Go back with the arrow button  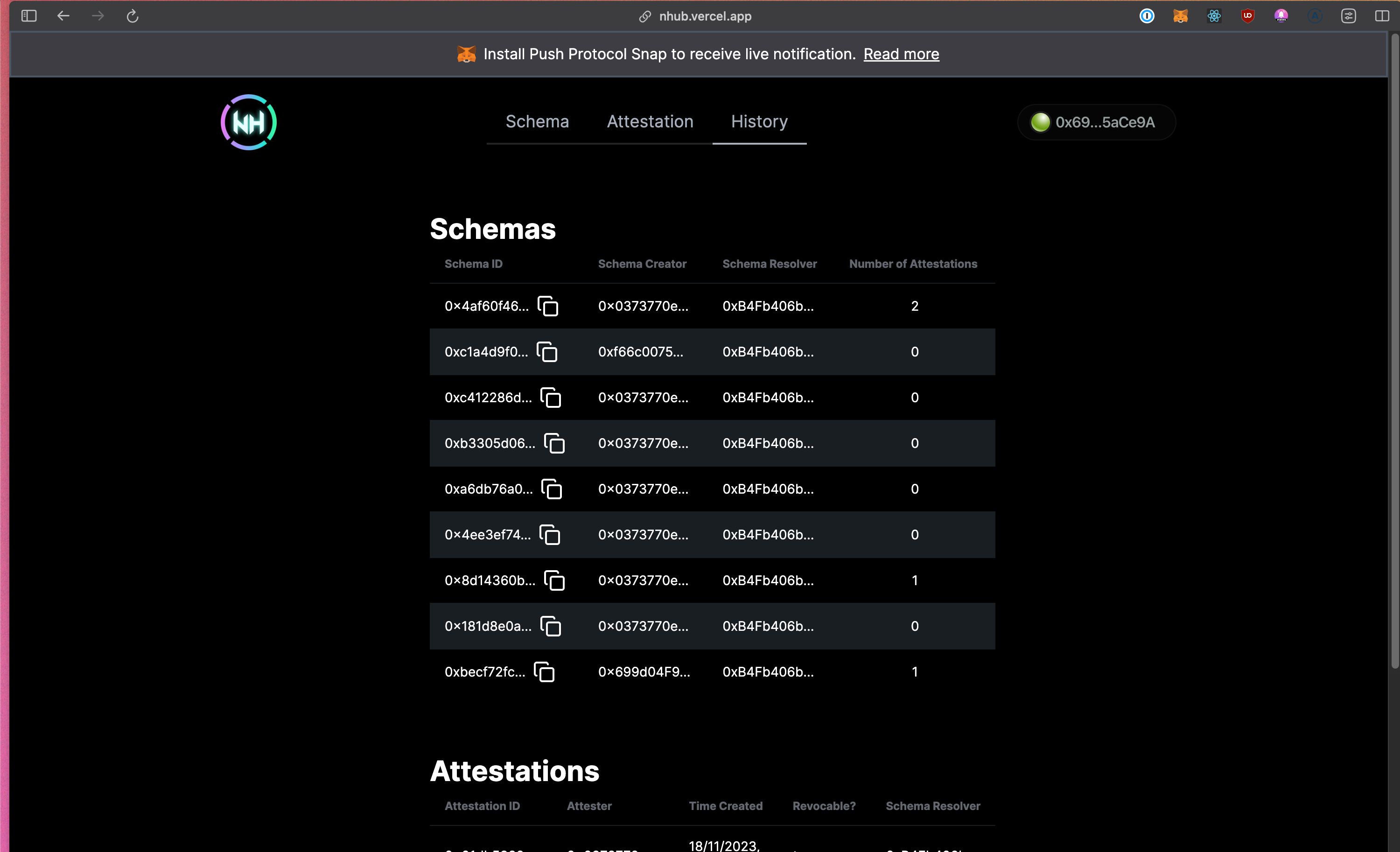(x=63, y=16)
